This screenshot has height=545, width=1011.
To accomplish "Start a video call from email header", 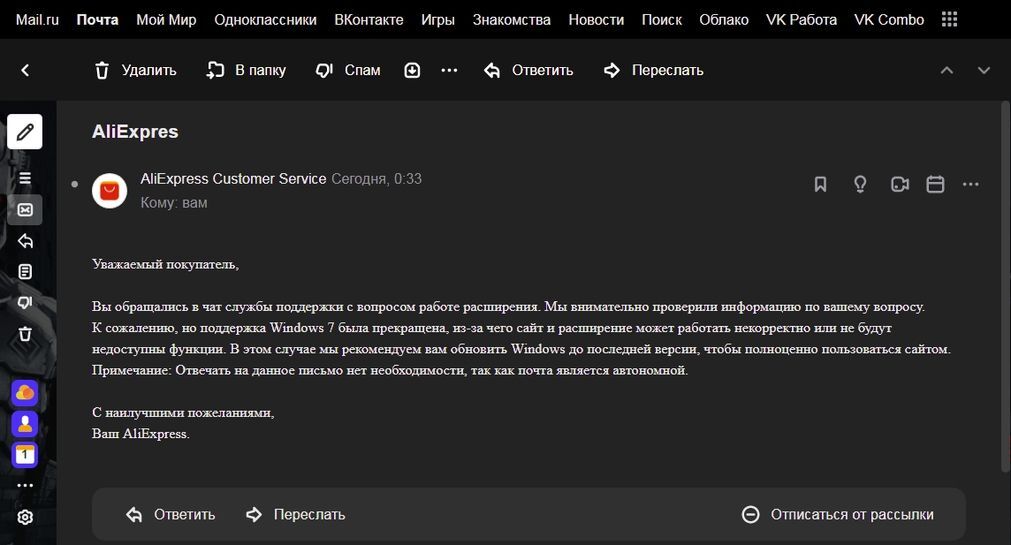I will [x=899, y=185].
